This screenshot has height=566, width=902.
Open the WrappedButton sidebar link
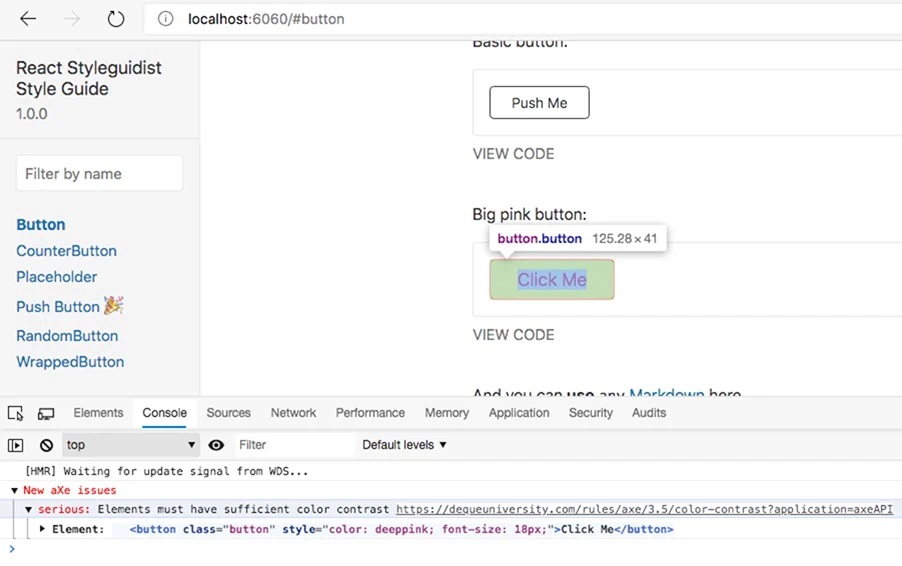tap(70, 362)
